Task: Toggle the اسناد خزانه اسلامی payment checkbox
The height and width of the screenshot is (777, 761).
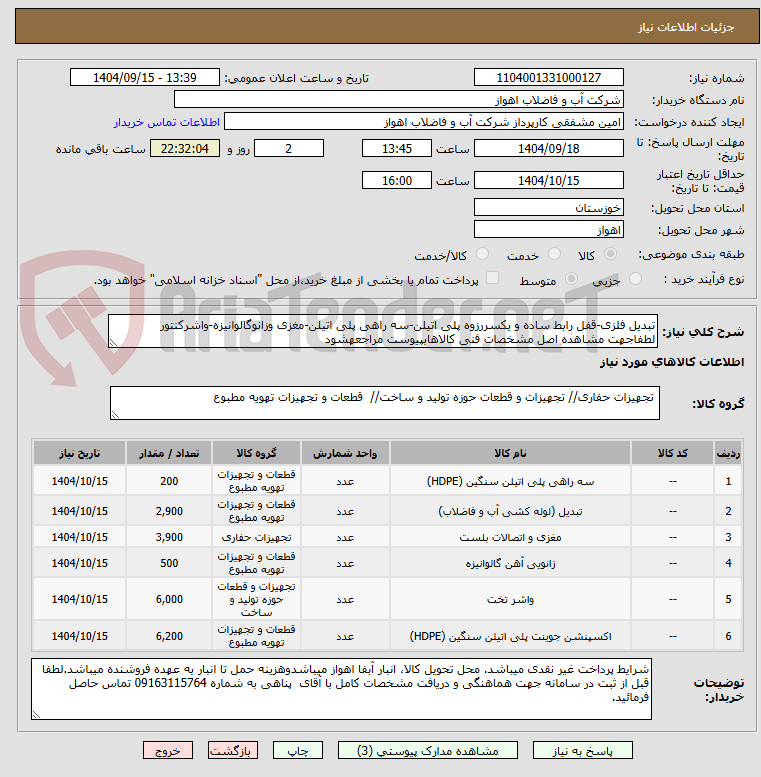Action: pos(492,278)
